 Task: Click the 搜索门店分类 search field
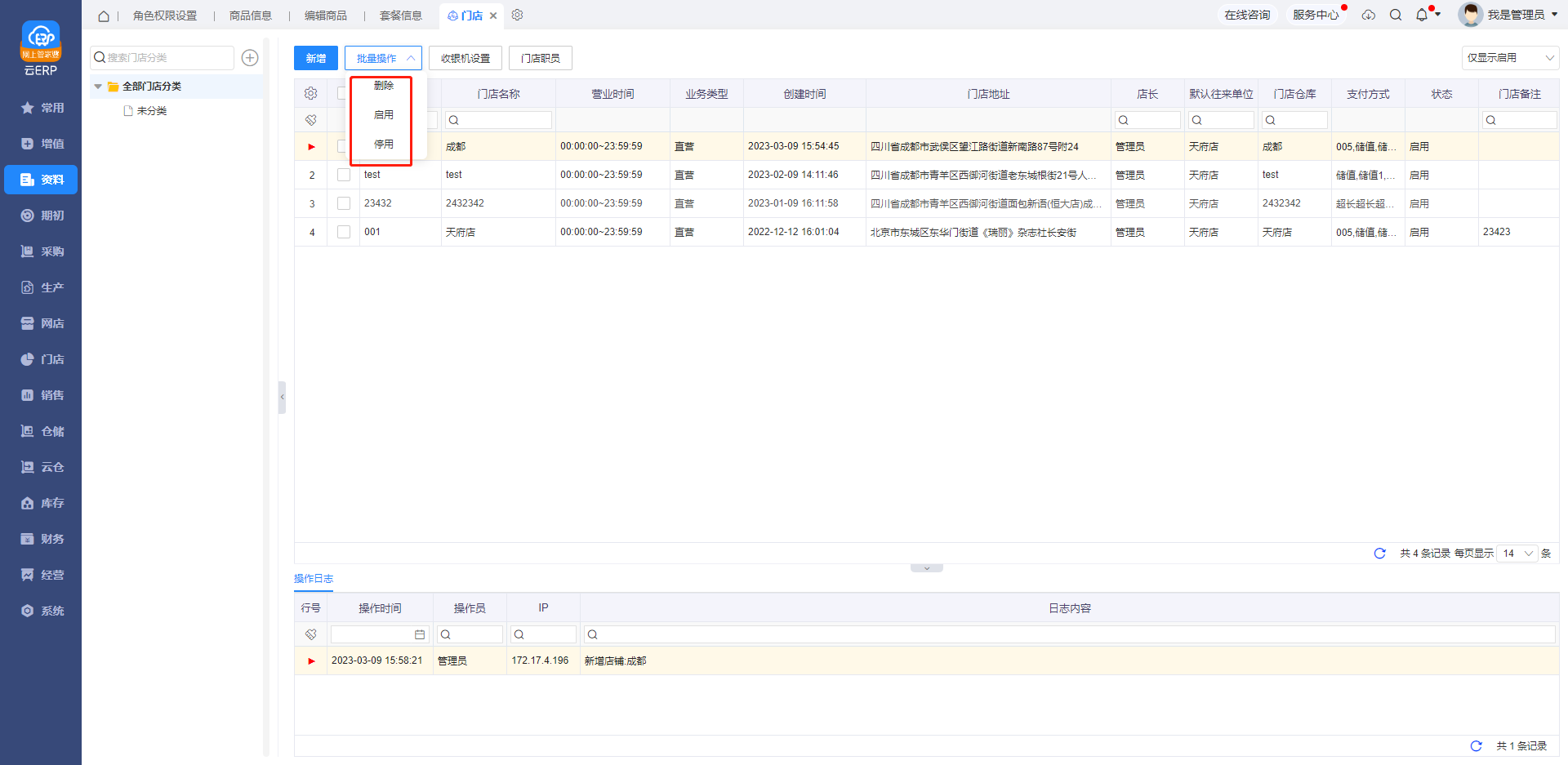click(x=163, y=58)
